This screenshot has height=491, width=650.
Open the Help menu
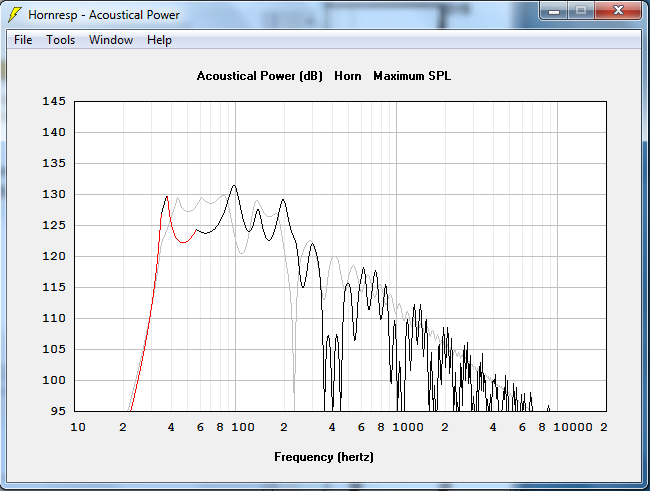[159, 40]
